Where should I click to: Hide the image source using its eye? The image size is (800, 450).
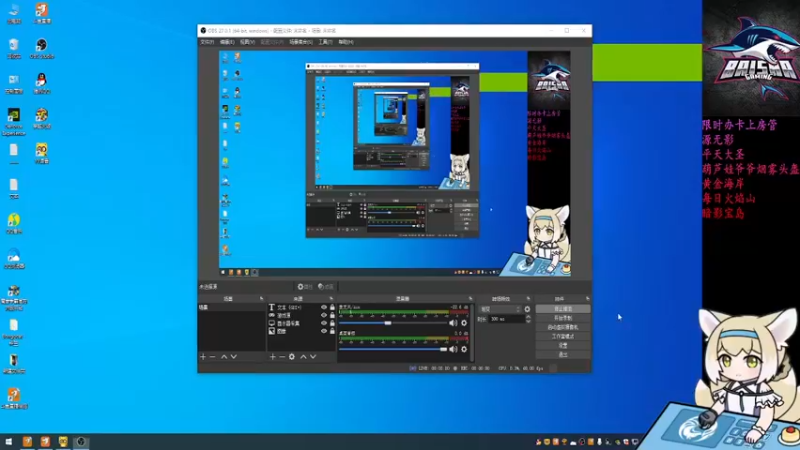[x=323, y=331]
